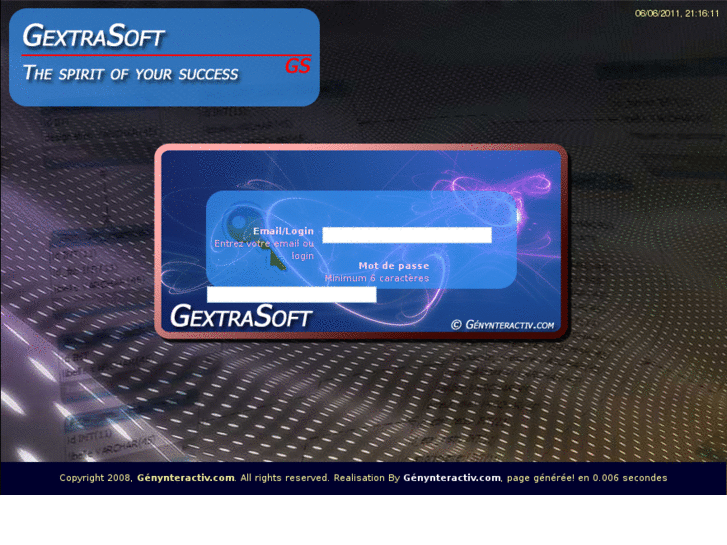
Task: Click the key icon in login box
Action: [x=254, y=237]
